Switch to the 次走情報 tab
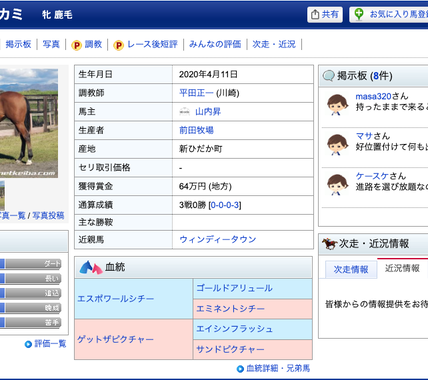 (x=351, y=269)
